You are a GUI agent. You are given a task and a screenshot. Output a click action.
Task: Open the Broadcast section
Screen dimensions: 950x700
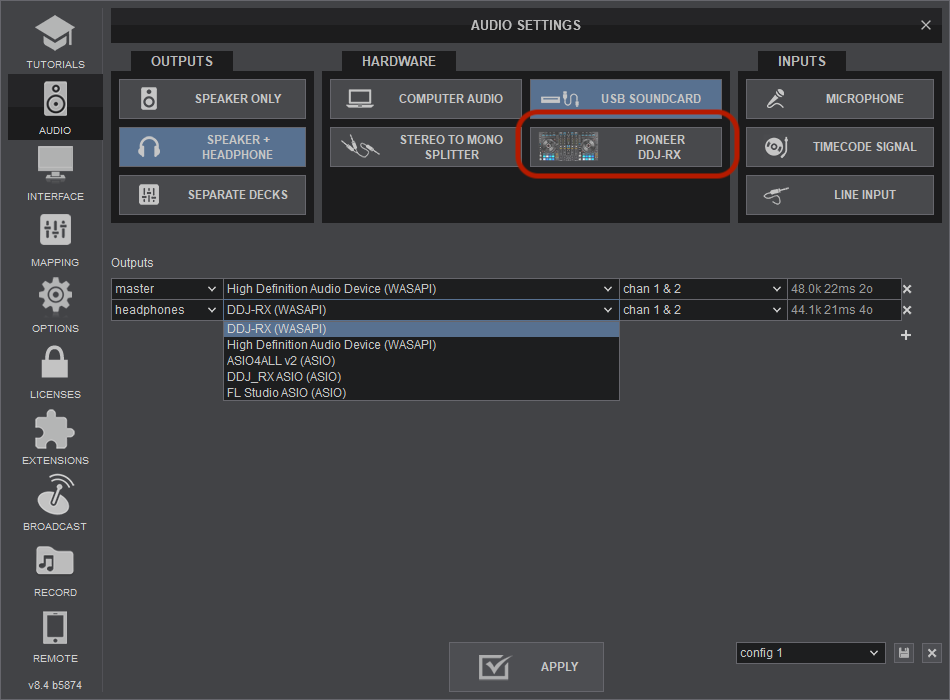pos(55,504)
